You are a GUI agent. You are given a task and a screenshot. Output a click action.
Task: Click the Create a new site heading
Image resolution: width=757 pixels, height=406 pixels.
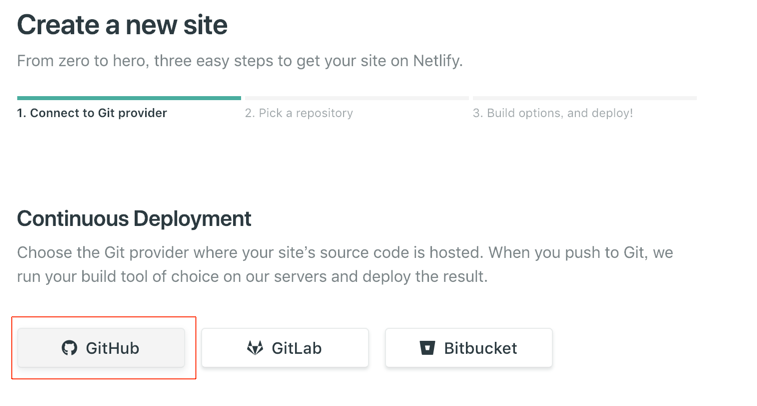point(122,24)
